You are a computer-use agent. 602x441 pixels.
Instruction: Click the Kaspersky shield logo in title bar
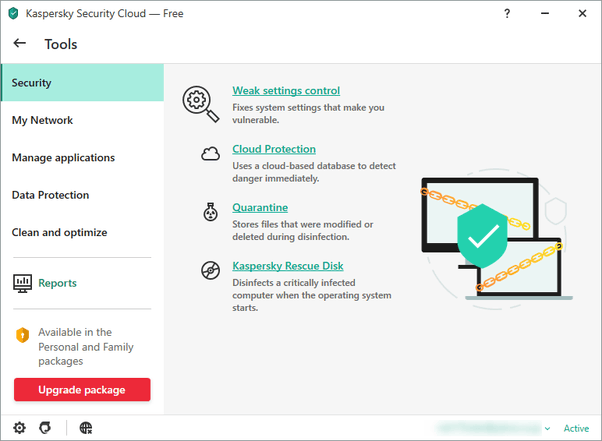pos(13,13)
